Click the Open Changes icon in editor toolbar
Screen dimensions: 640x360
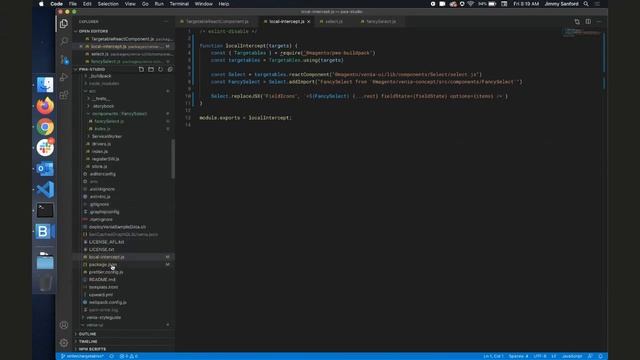577,22
